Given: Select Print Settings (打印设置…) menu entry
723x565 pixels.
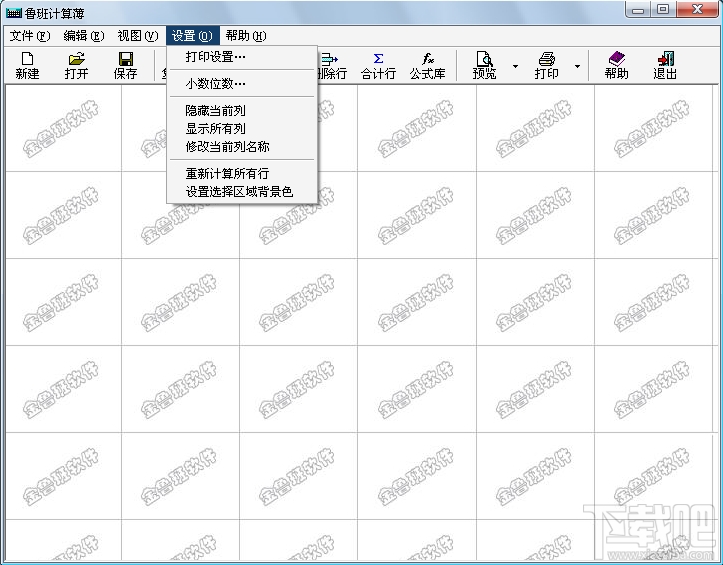Looking at the screenshot, I should point(242,57).
